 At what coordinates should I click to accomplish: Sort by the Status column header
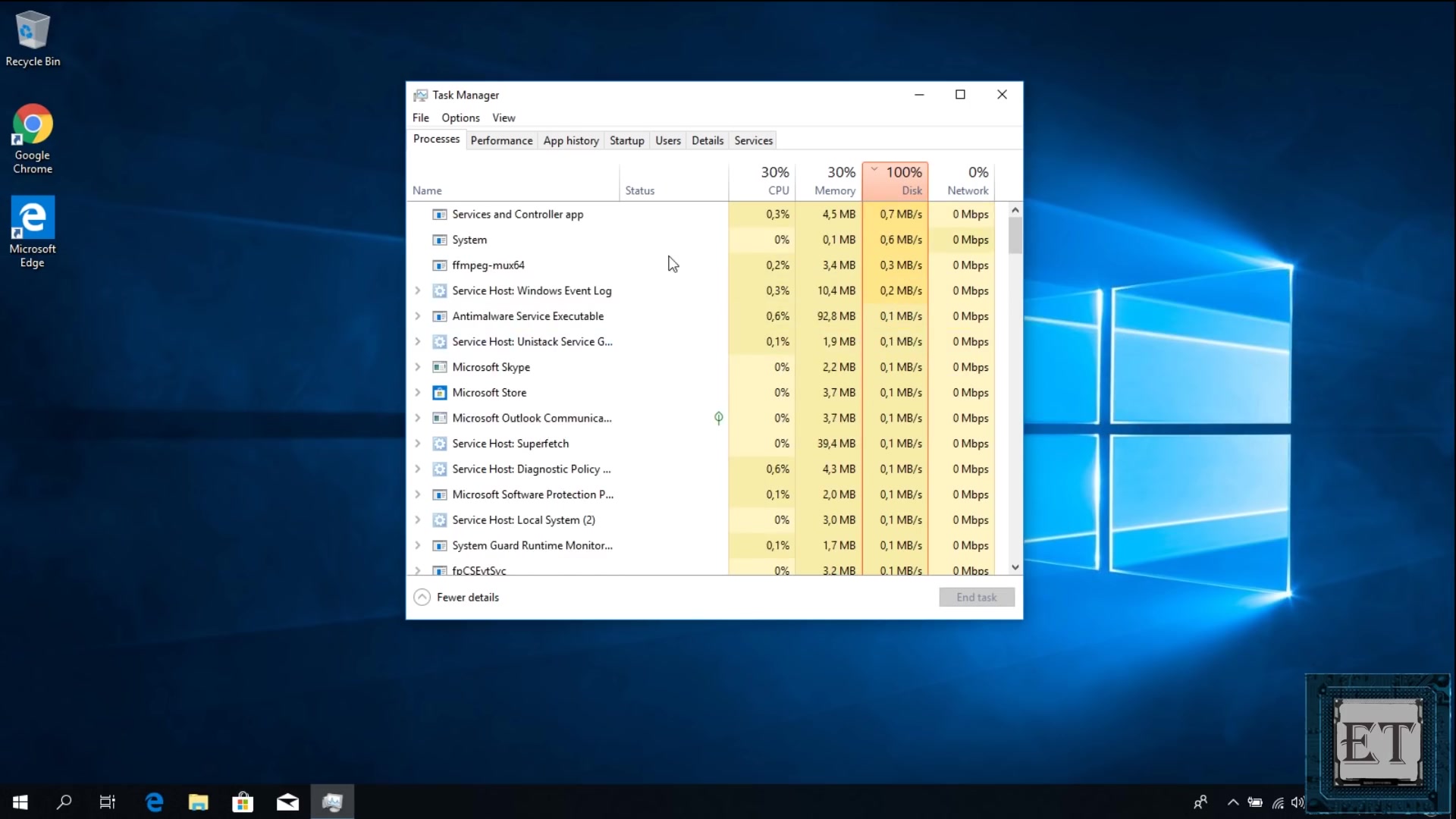674,181
